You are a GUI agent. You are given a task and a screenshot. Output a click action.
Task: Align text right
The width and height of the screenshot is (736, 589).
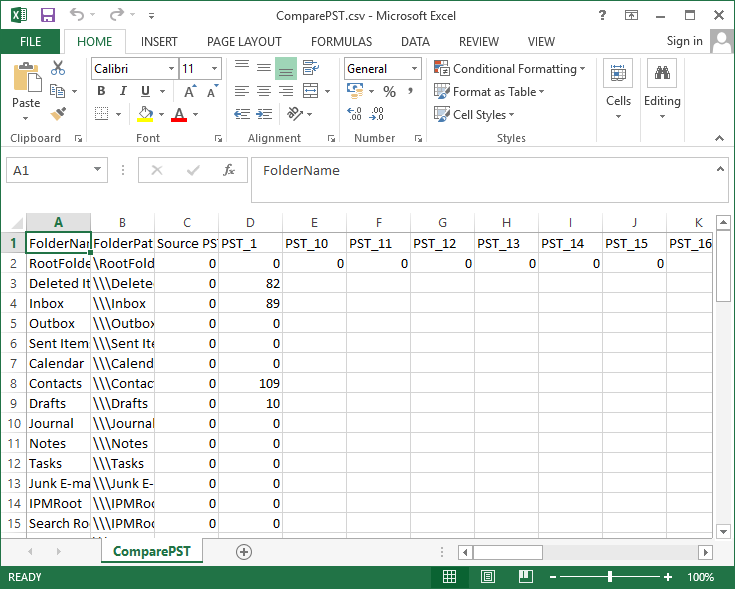point(286,91)
